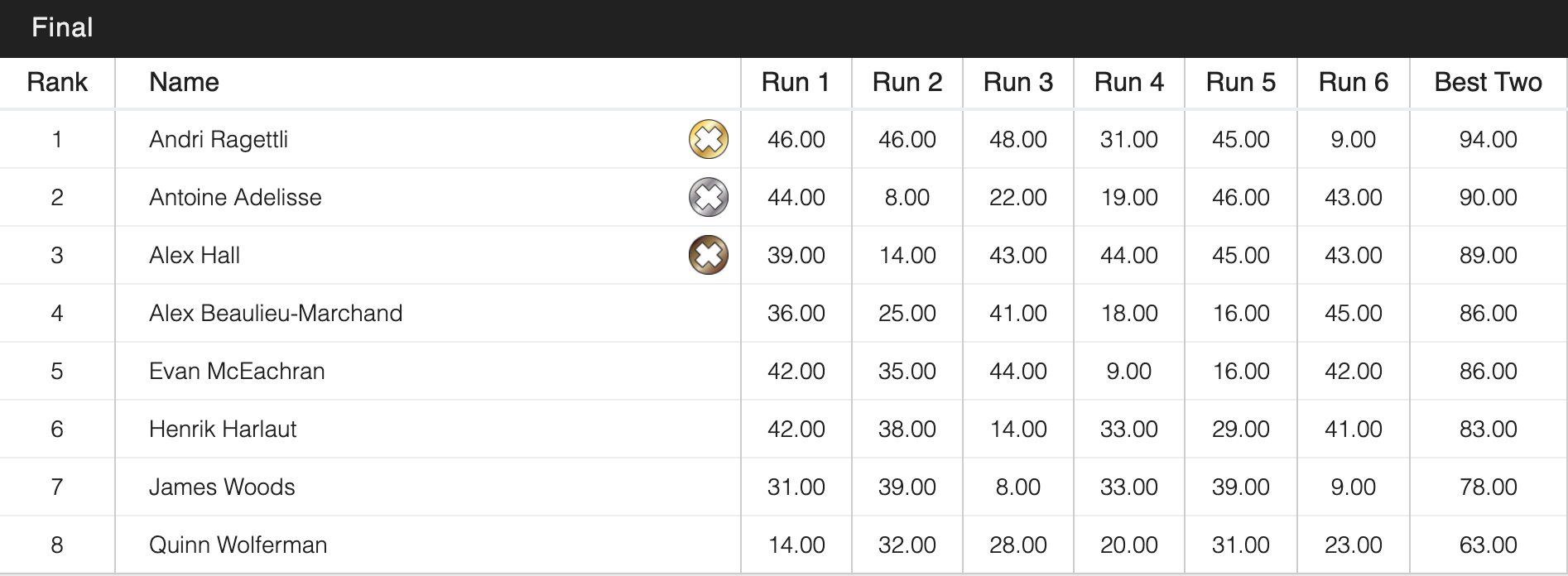Click the Final section header
The image size is (1568, 576).
click(62, 28)
